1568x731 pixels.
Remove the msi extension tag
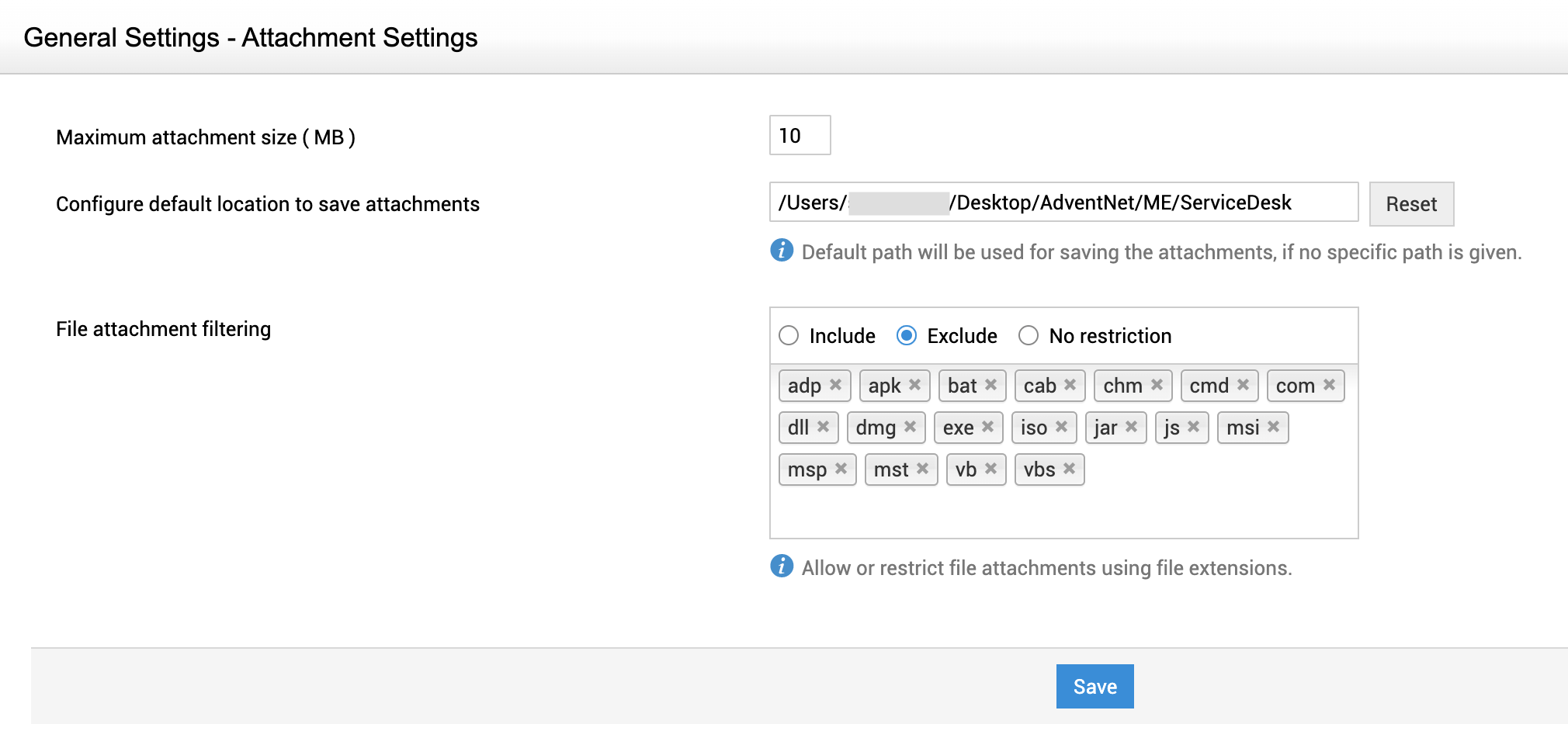pos(1273,427)
